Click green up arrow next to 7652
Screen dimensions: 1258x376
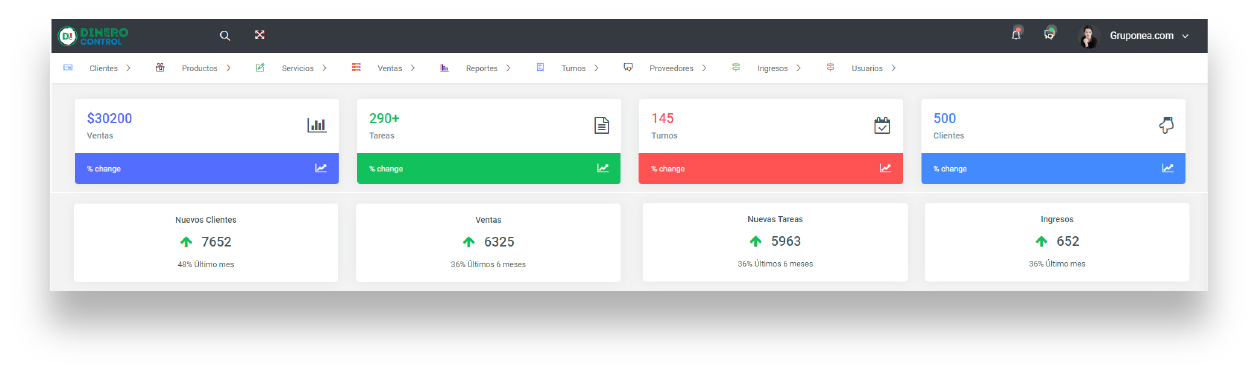tap(186, 242)
